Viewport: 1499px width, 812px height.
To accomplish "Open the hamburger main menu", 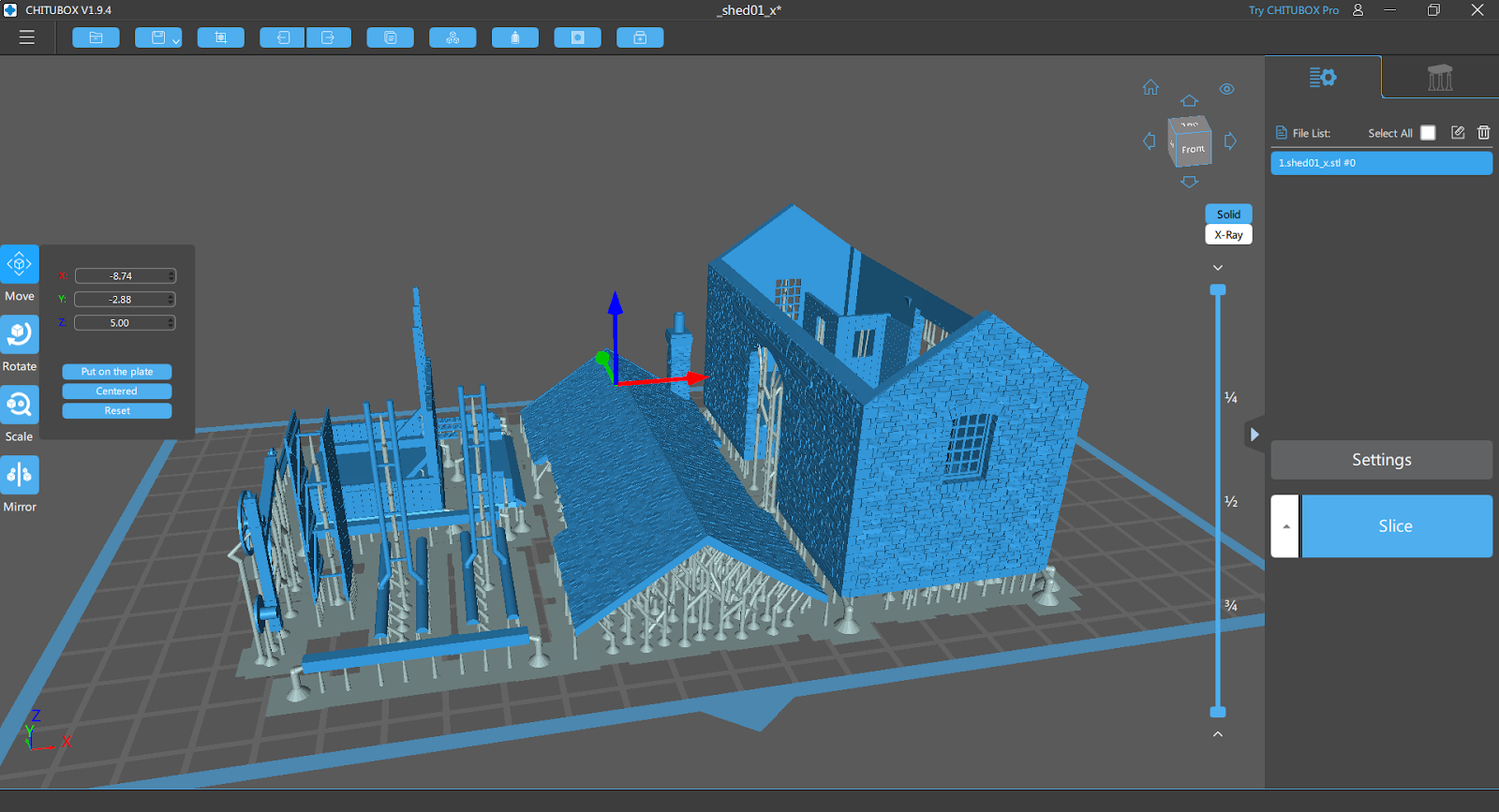I will click(x=27, y=37).
